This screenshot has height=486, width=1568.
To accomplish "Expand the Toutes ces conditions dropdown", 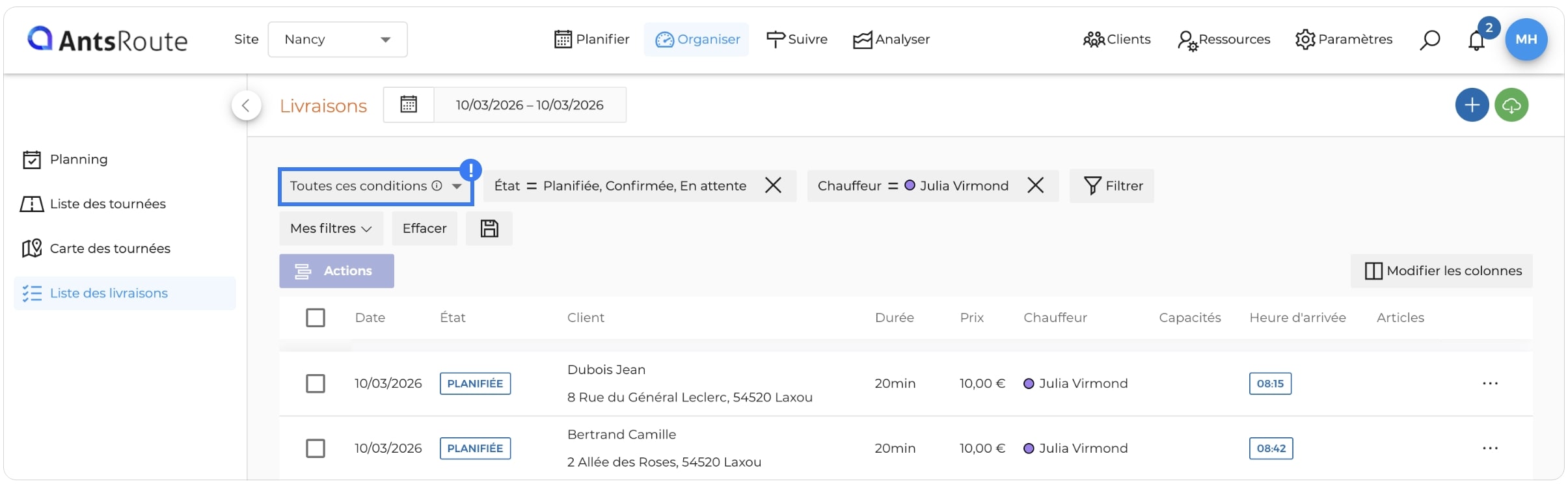I will (x=376, y=186).
